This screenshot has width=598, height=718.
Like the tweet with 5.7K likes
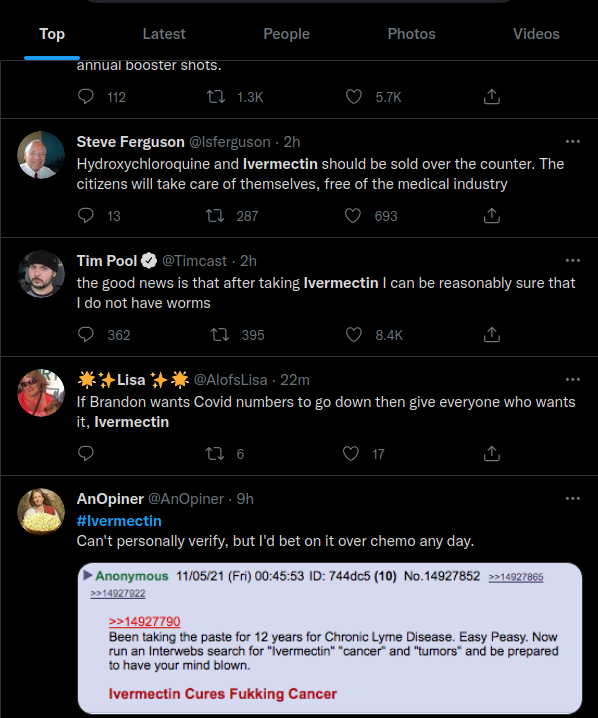[x=353, y=97]
